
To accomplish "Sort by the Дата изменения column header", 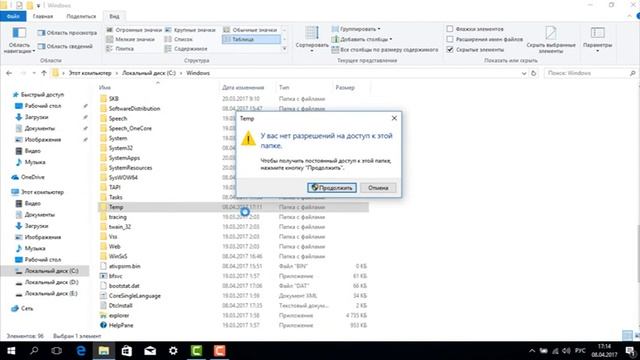I will [x=243, y=87].
